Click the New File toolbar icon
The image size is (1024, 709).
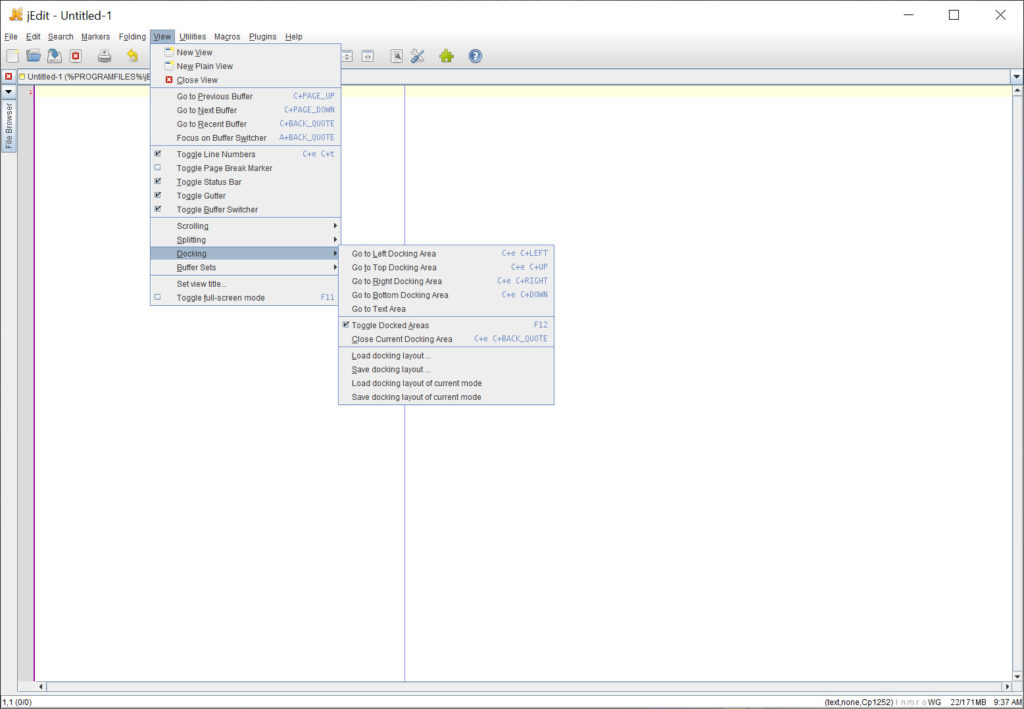pos(12,56)
